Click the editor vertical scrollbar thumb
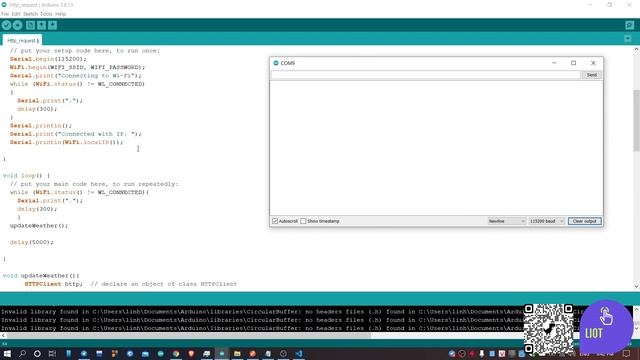Screen dimensions: 640x360 (x=636, y=120)
